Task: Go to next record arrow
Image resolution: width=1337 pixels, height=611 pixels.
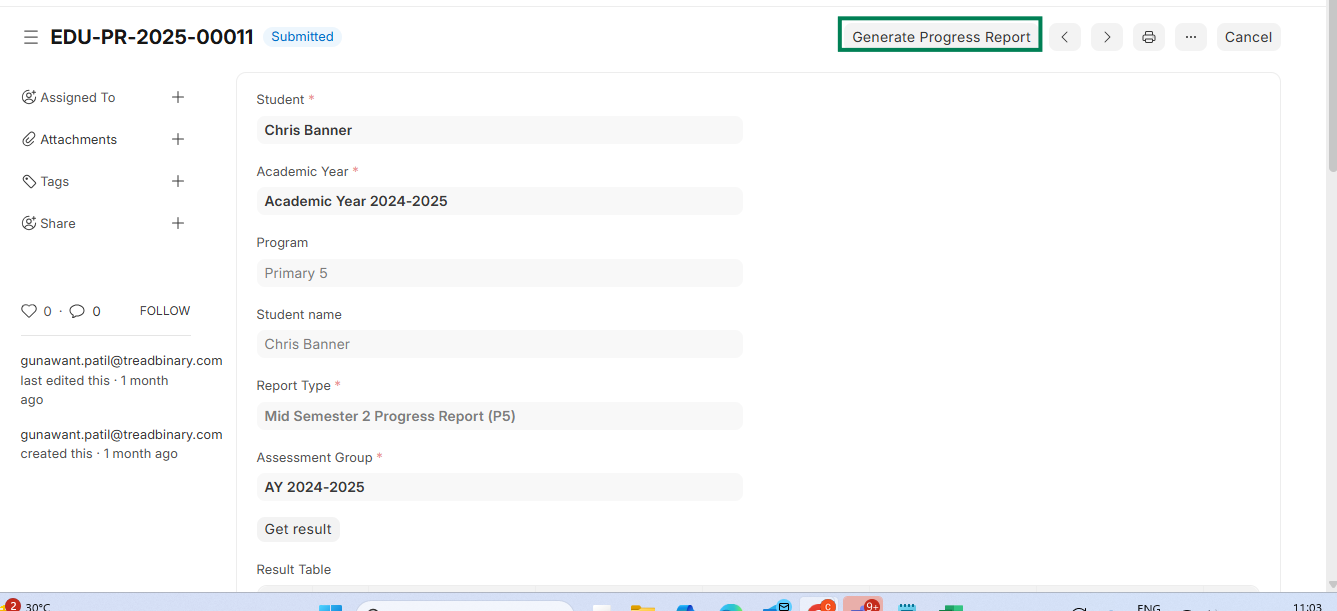Action: click(x=1106, y=37)
